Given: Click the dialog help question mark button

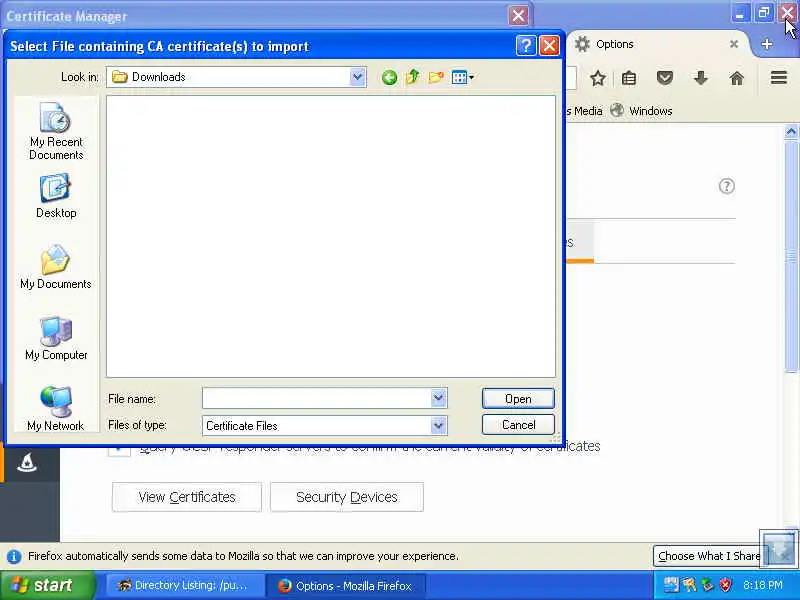Looking at the screenshot, I should click(x=526, y=46).
